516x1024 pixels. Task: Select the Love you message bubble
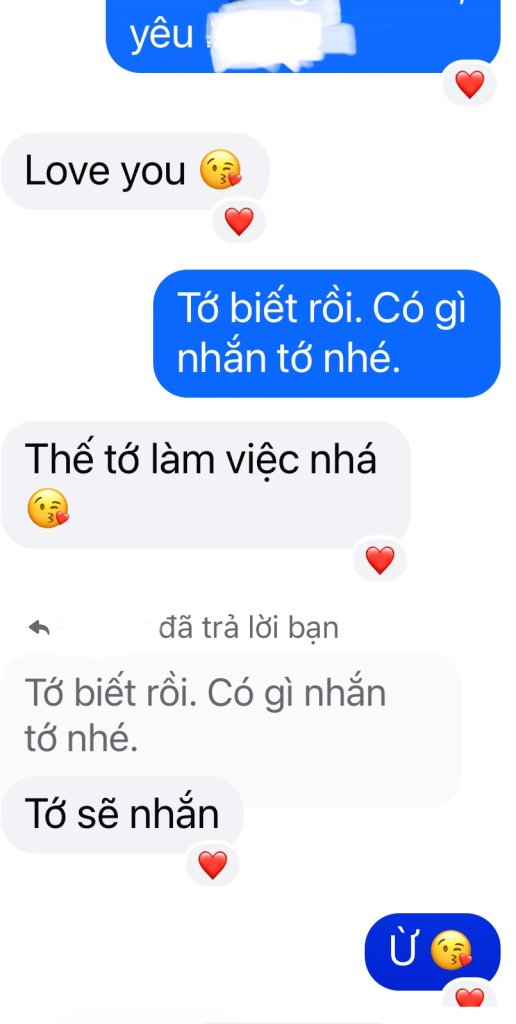pos(135,172)
